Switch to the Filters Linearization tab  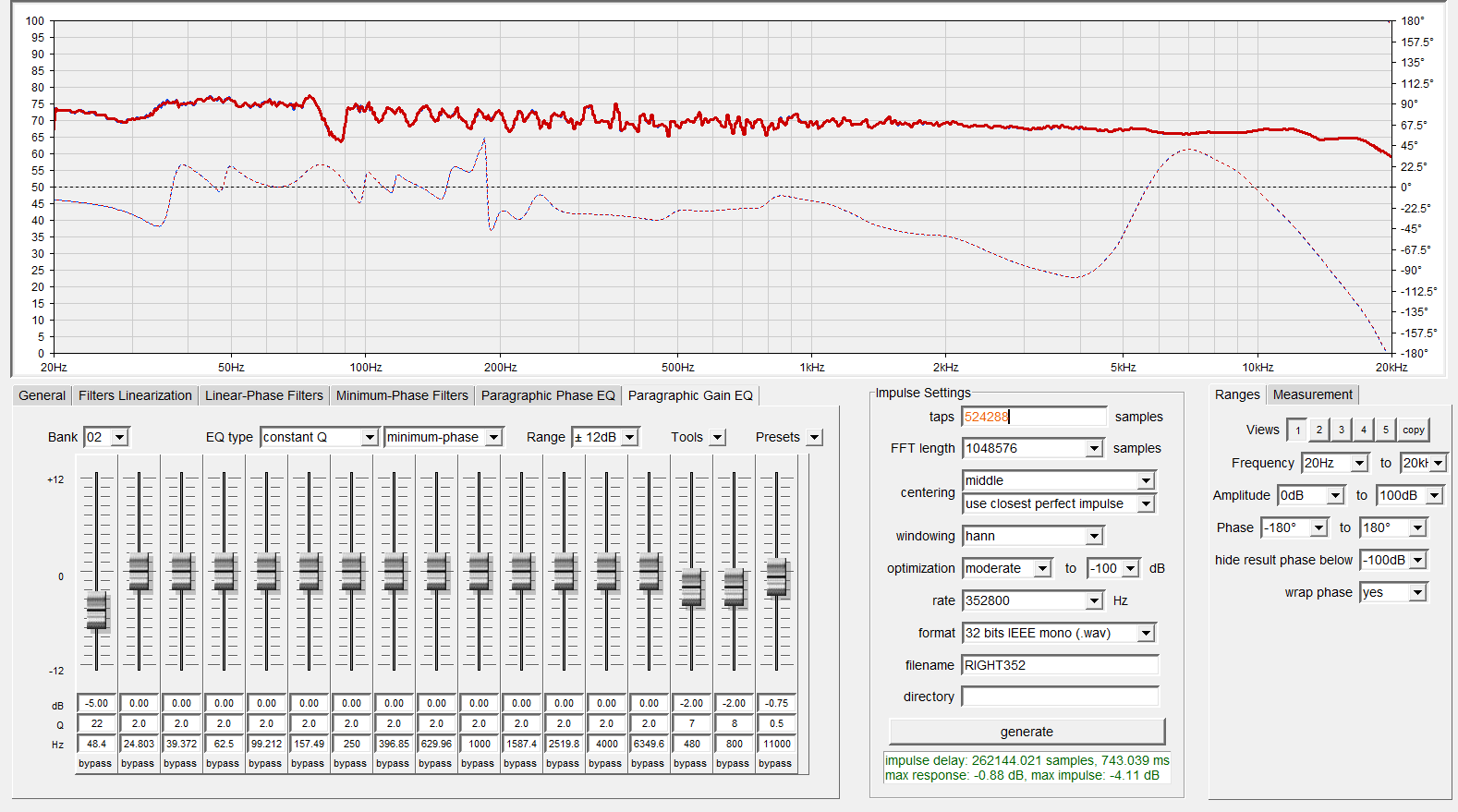click(135, 395)
